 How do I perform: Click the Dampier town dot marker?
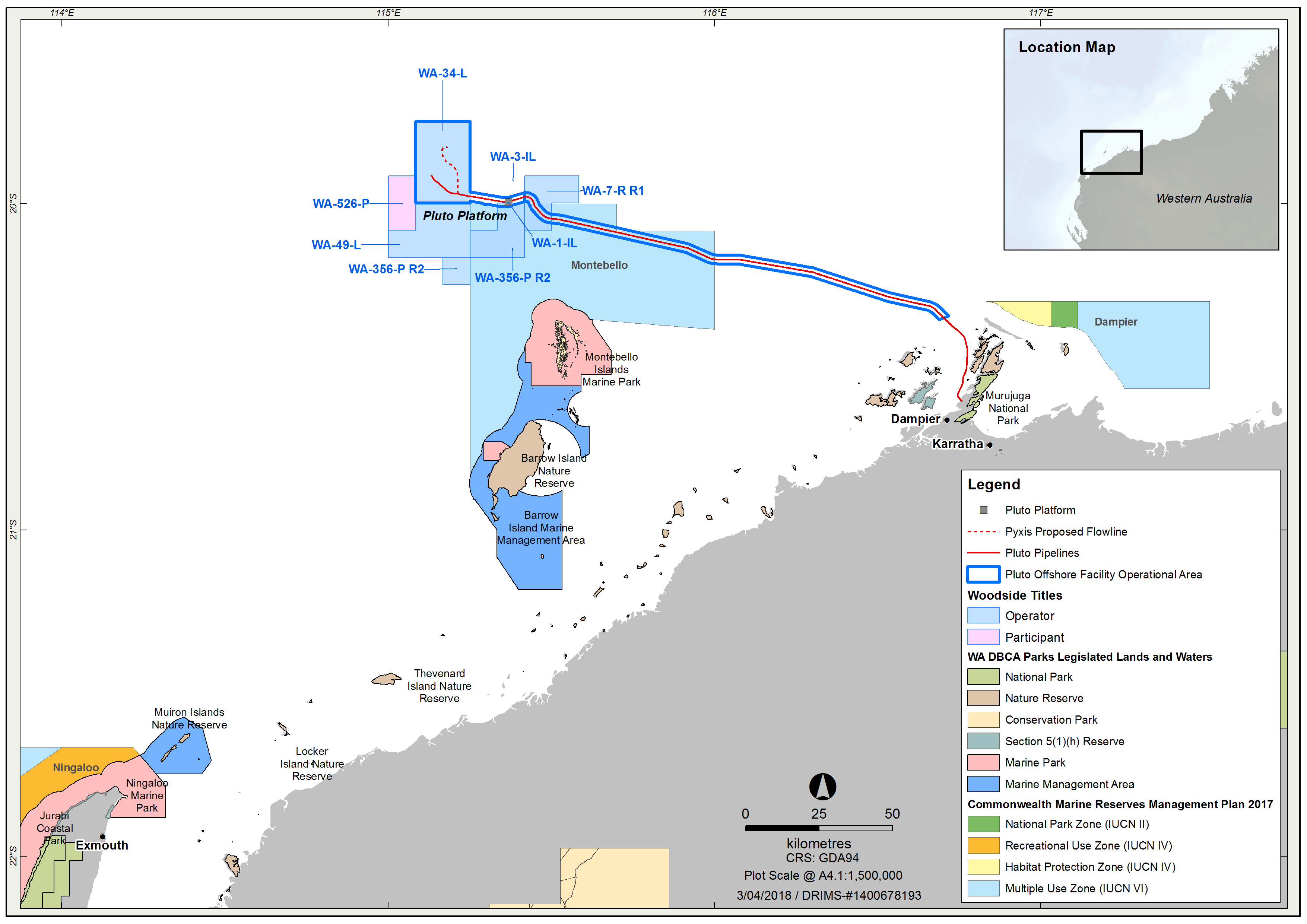pyautogui.click(x=947, y=420)
